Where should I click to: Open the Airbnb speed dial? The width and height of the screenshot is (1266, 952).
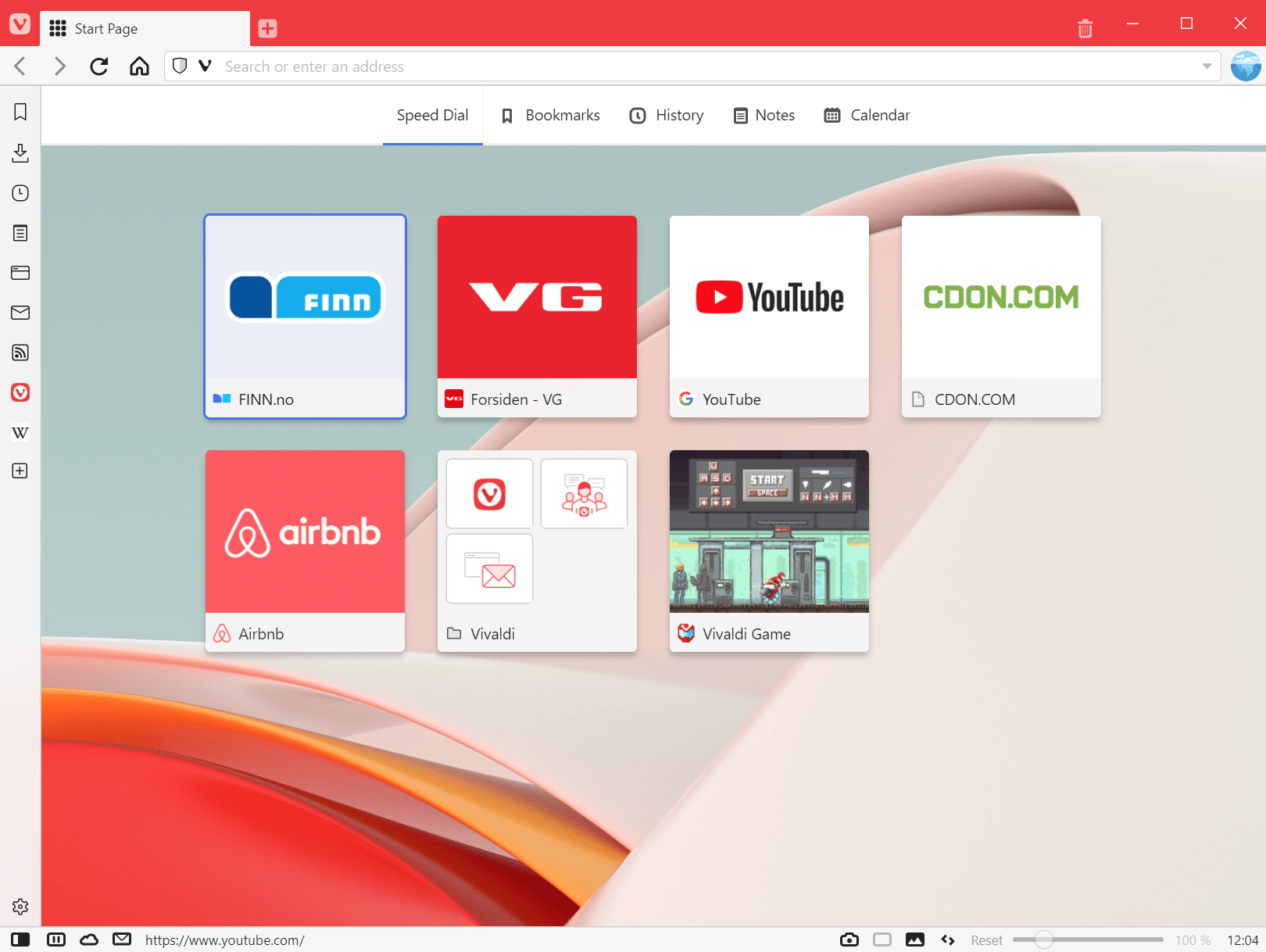[x=305, y=551]
